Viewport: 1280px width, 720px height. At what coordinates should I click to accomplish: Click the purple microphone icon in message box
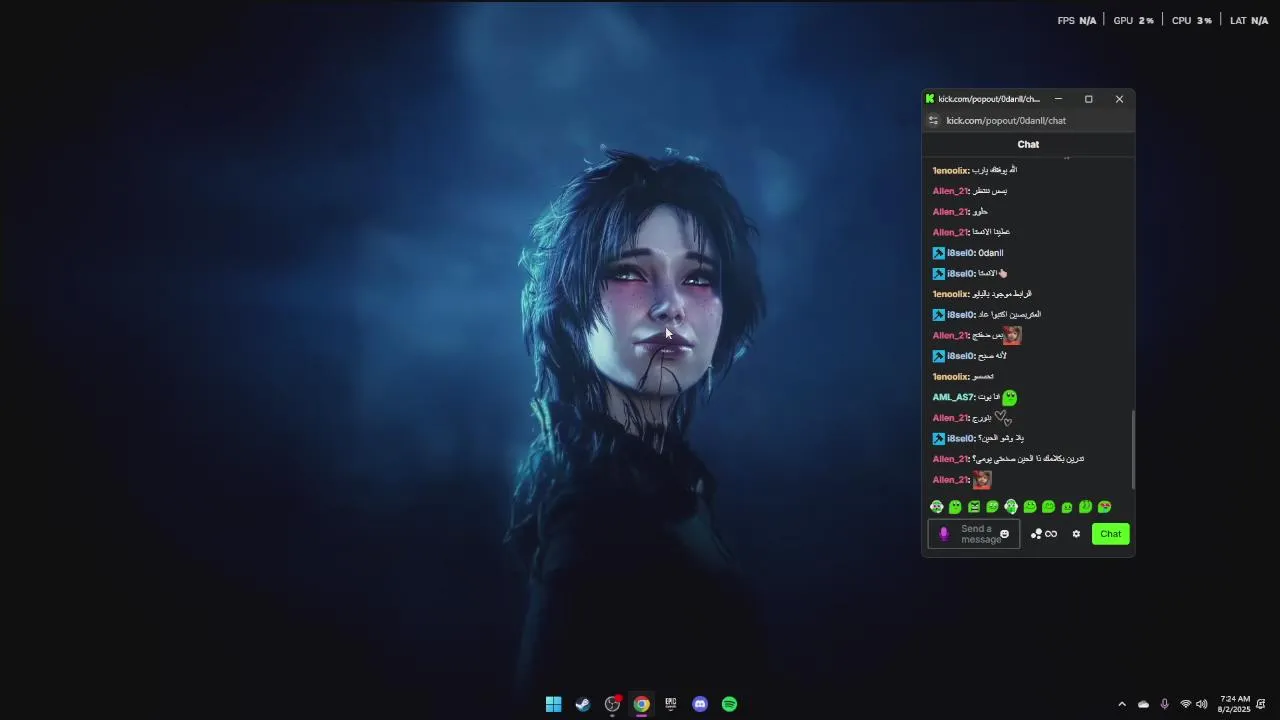[943, 534]
